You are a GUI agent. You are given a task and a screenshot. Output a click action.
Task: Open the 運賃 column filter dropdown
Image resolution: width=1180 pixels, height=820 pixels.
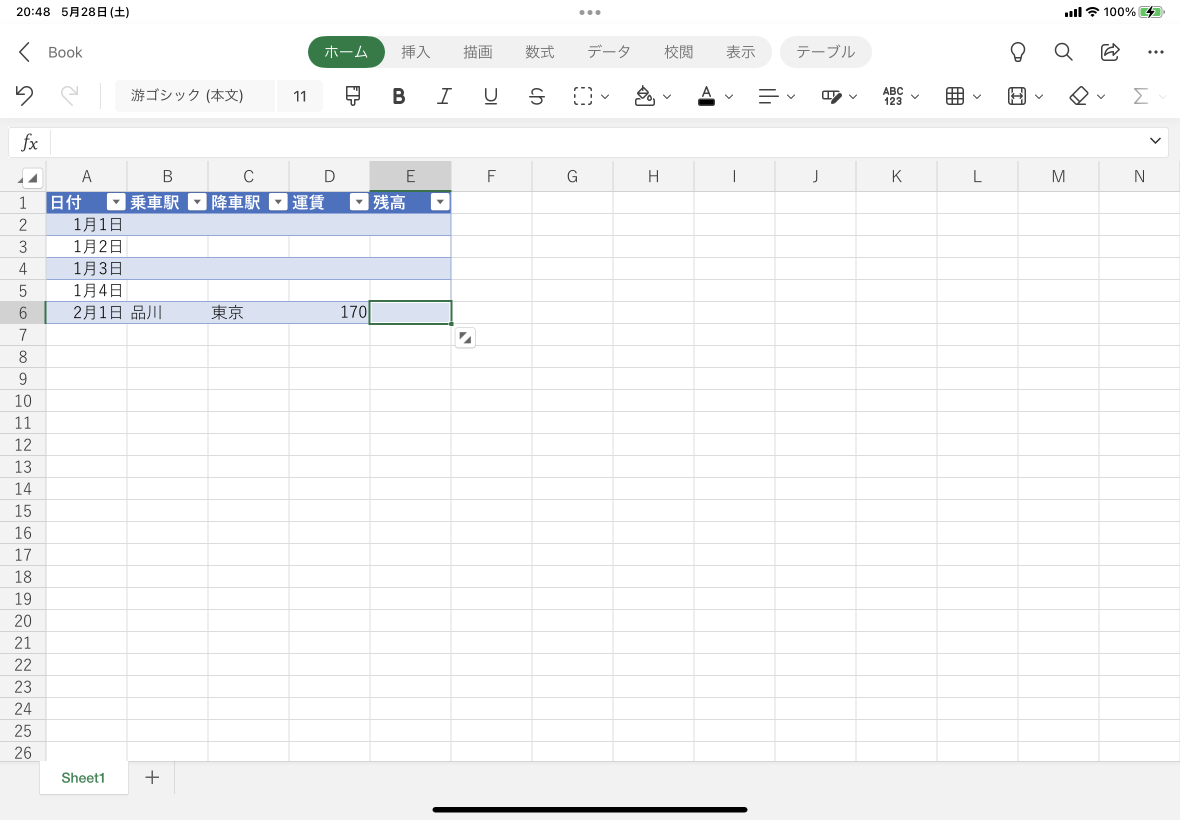359,202
